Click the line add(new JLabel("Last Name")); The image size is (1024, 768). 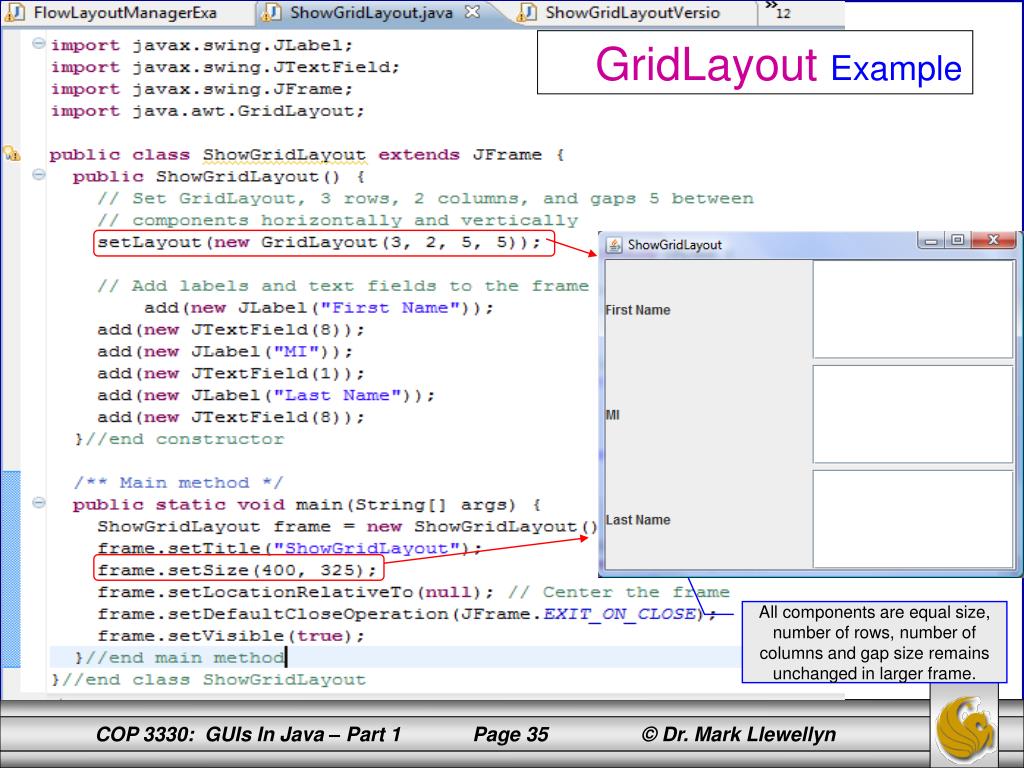click(x=266, y=395)
